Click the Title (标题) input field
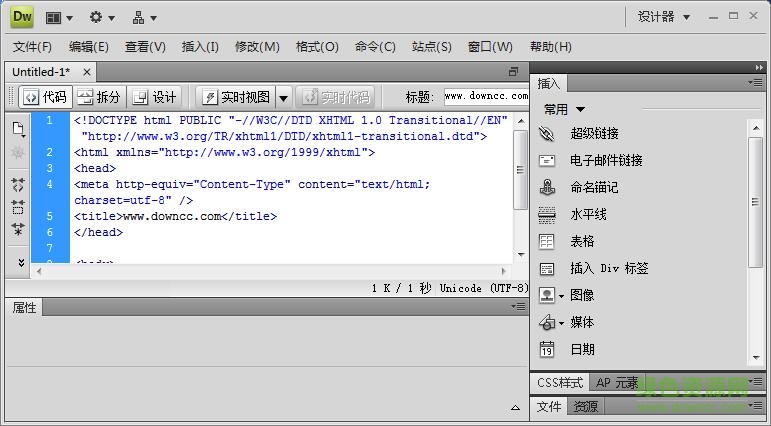This screenshot has width=771, height=426. pyautogui.click(x=486, y=96)
